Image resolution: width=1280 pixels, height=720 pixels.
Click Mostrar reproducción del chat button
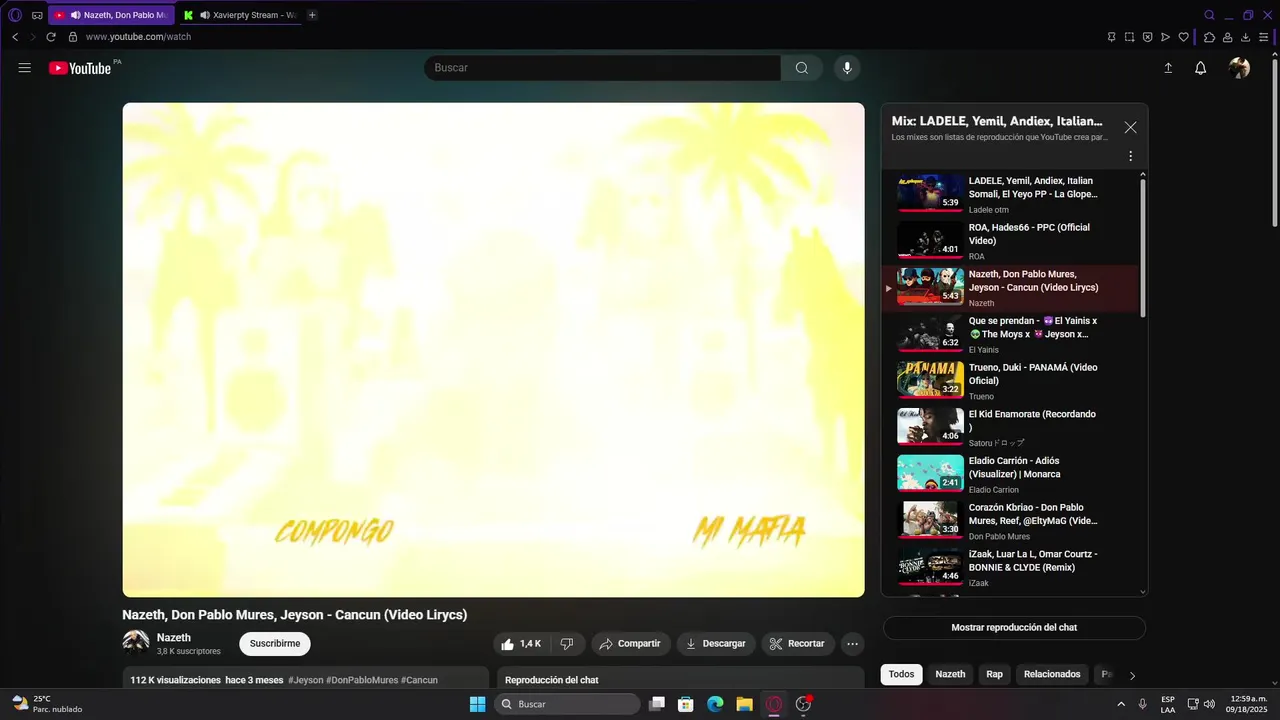pos(1014,628)
